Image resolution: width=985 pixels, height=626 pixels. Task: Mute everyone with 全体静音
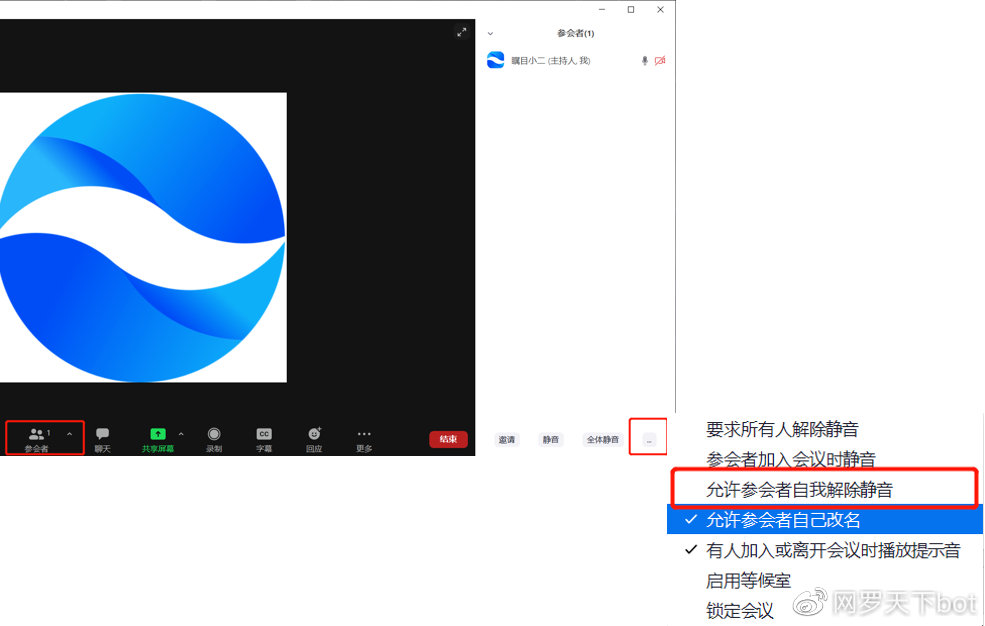coord(603,440)
